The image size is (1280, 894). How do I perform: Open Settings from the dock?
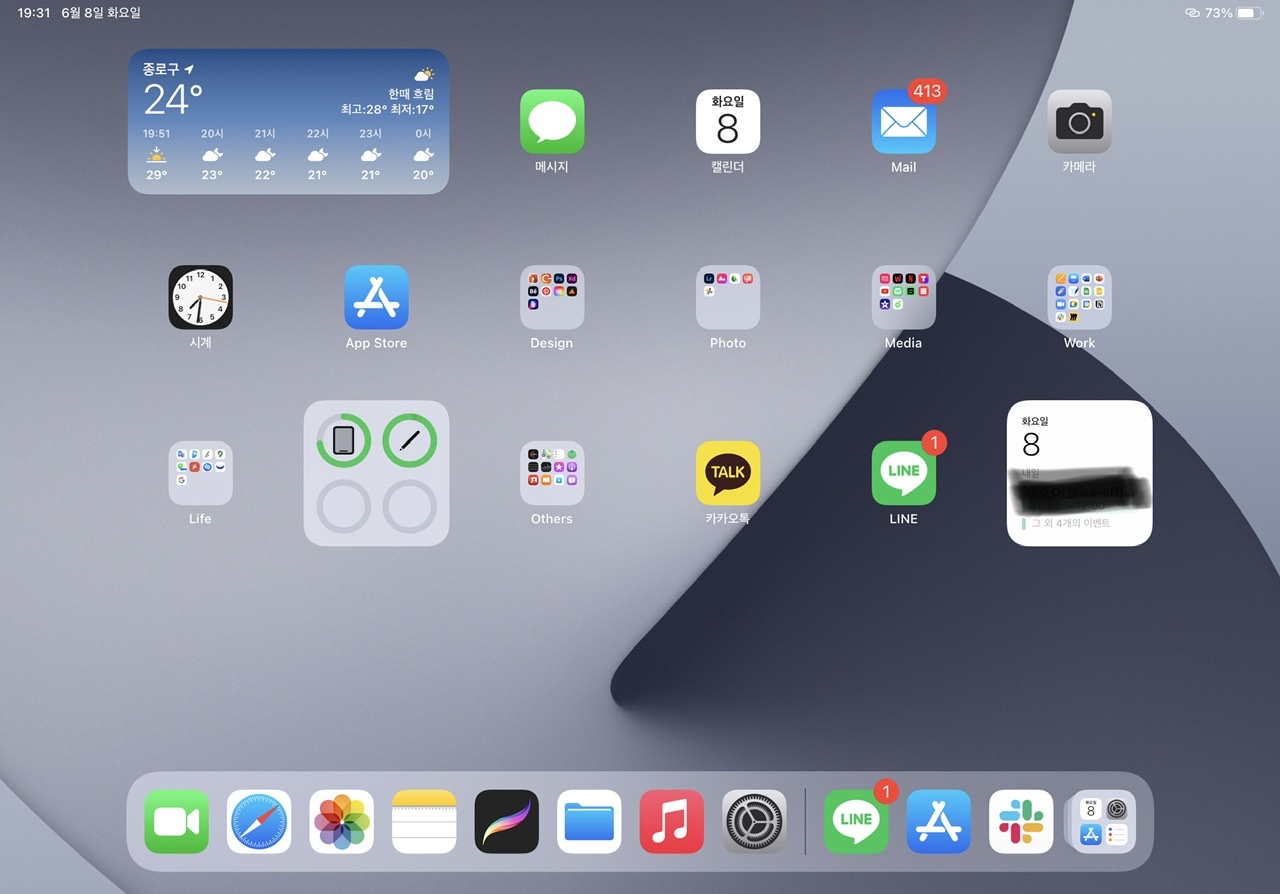[x=753, y=820]
